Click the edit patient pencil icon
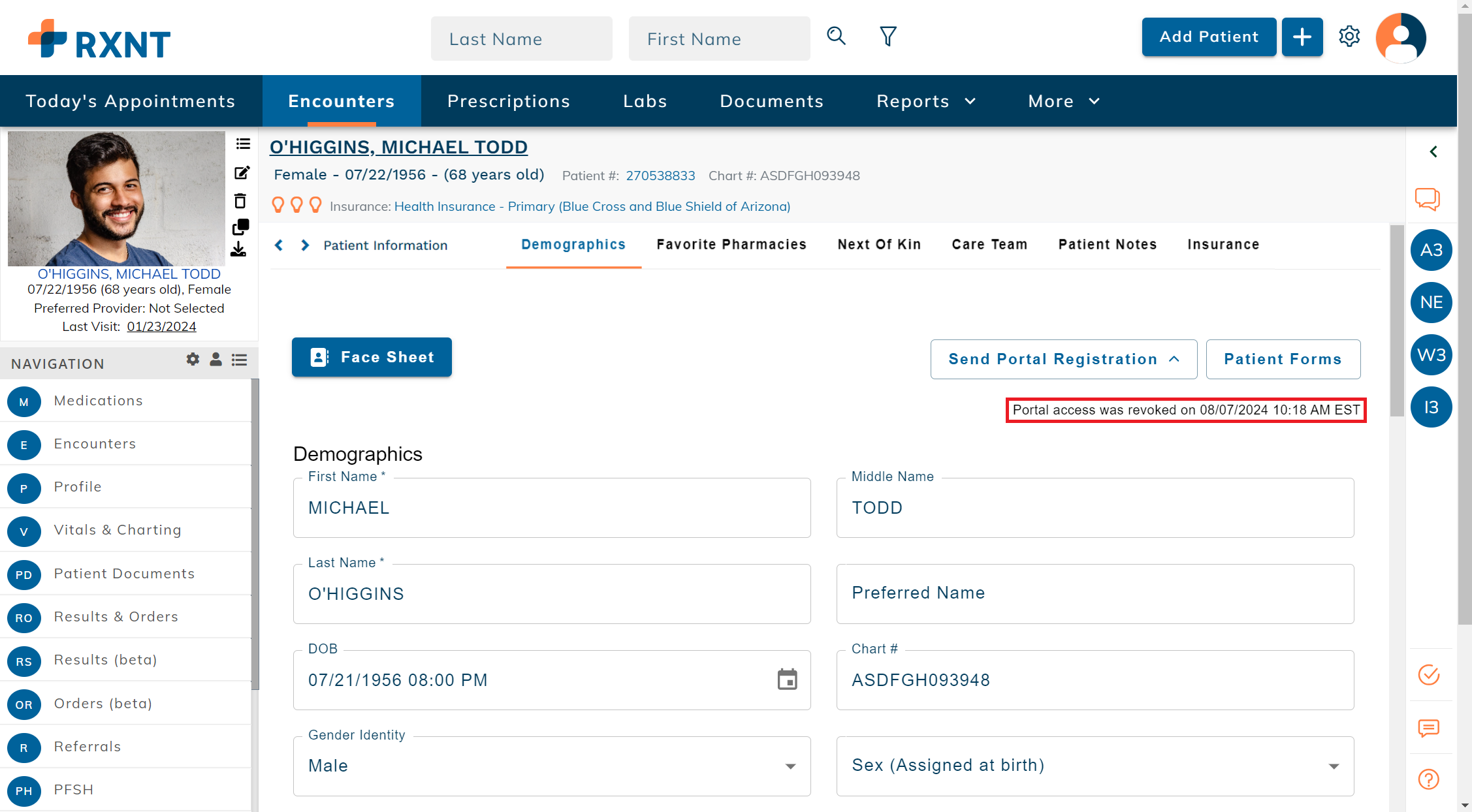This screenshot has width=1472, height=812. [242, 173]
